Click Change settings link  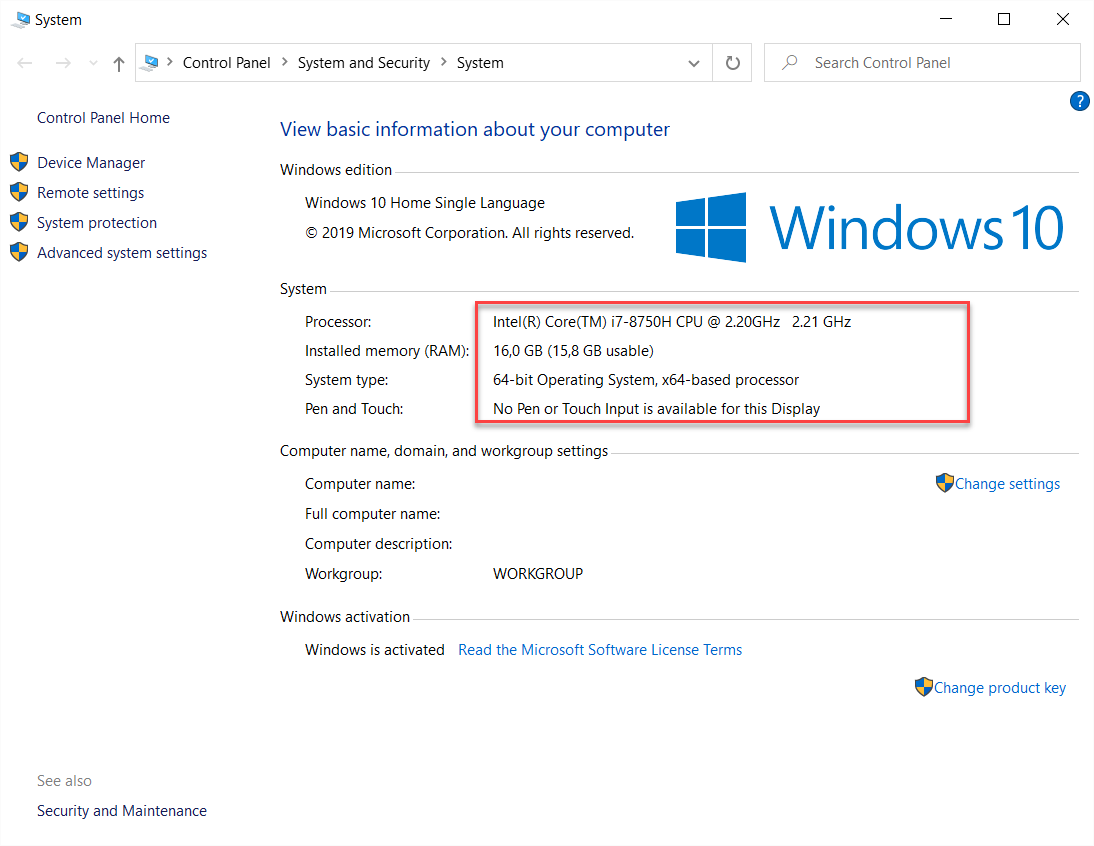point(1007,483)
